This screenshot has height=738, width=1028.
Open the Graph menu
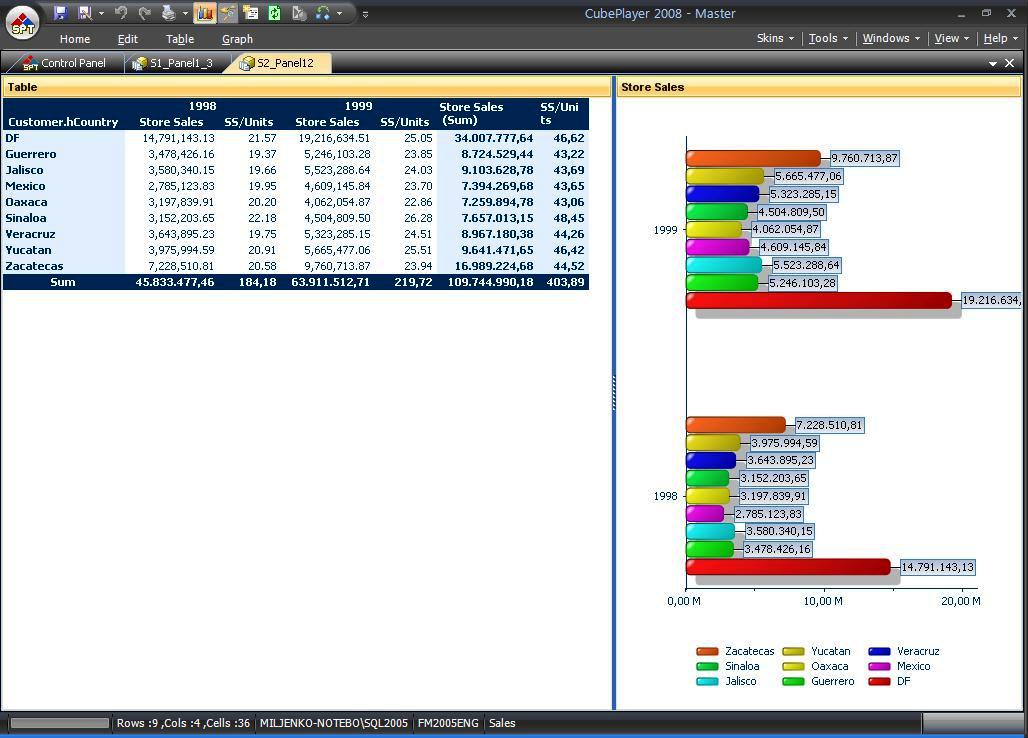[x=237, y=39]
